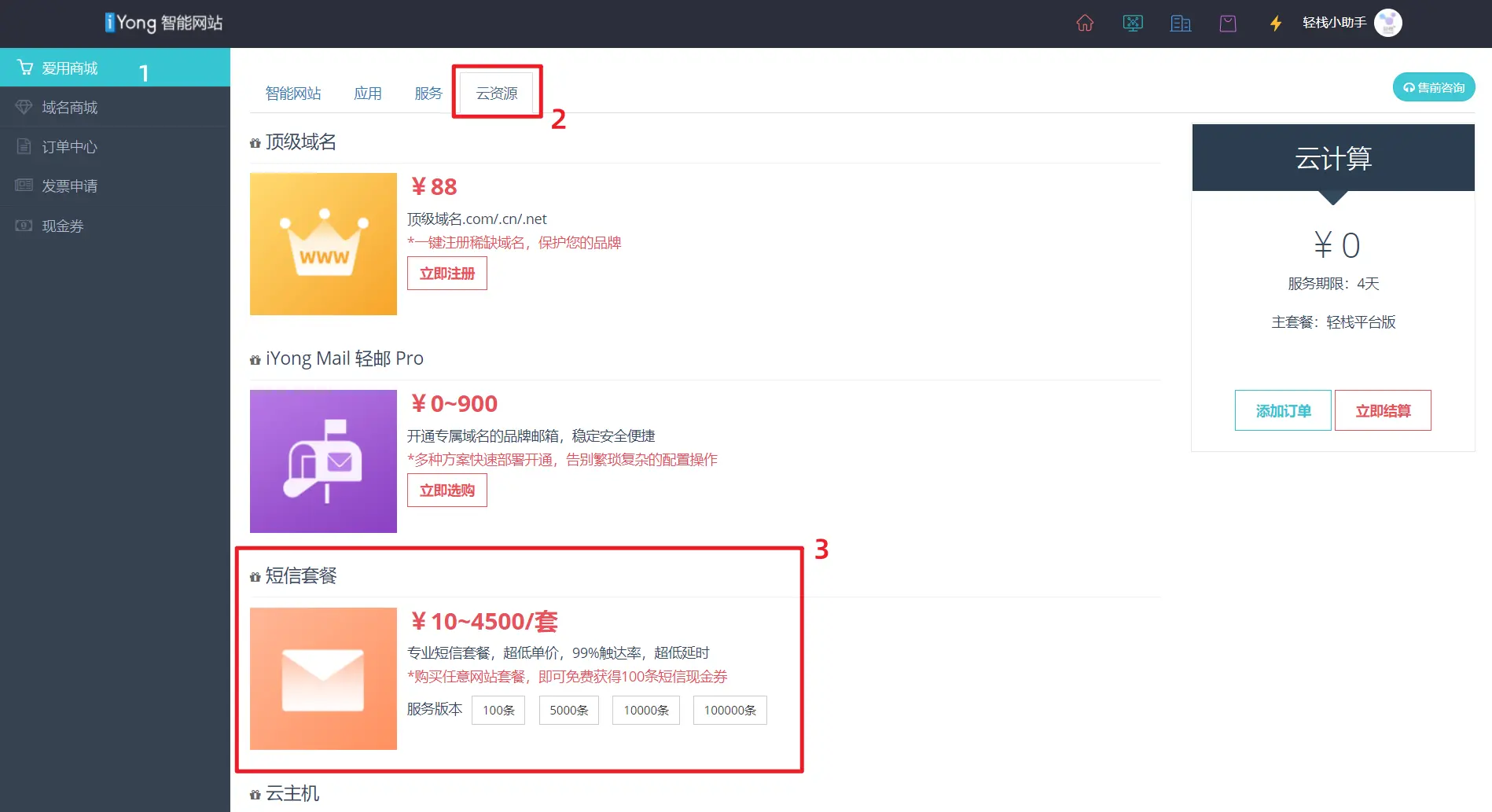Choose the 10000条 SMS package option
This screenshot has height=812, width=1492.
tap(646, 710)
